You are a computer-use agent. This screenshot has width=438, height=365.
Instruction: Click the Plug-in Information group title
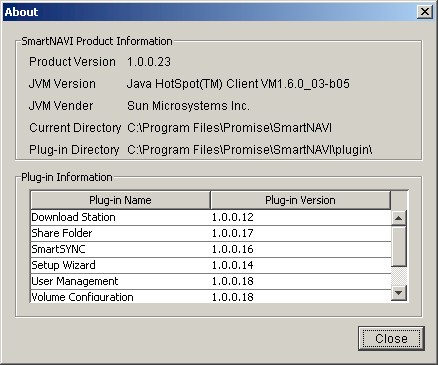[67, 177]
